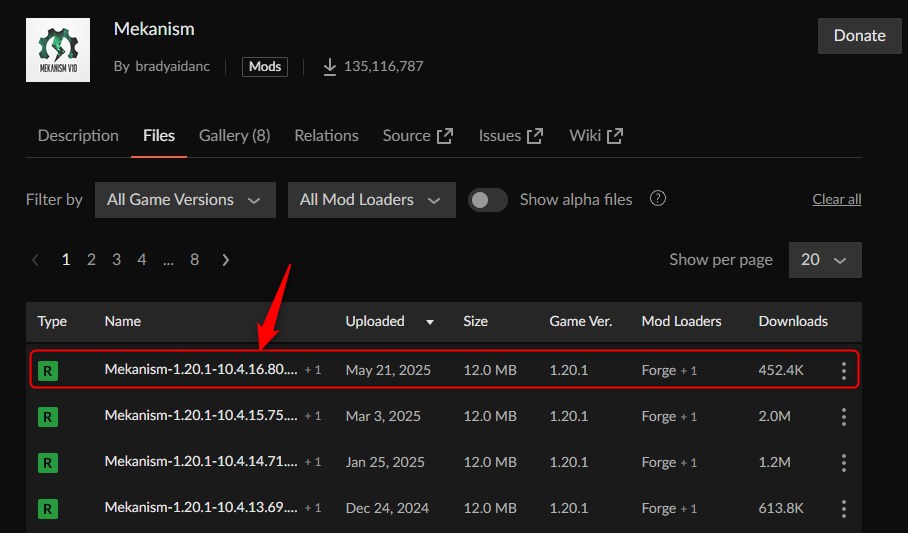The width and height of the screenshot is (908, 533).
Task: Click release badge for Mekanism-1.20.1-10.4.16.80
Action: pyautogui.click(x=48, y=371)
